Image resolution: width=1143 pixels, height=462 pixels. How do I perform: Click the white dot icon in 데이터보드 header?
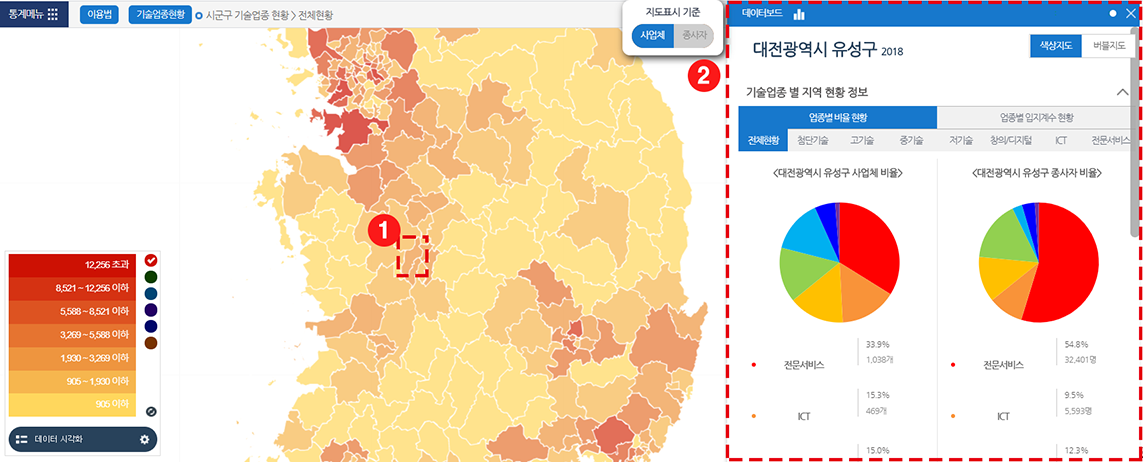pos(1112,13)
